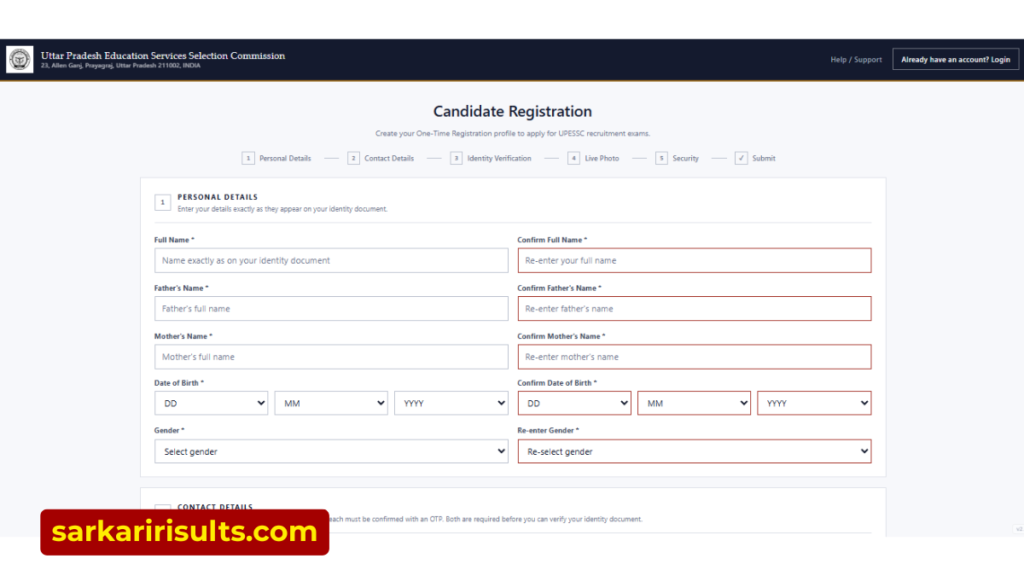
Task: Open the Date of Birth DD dropdown
Action: (x=211, y=403)
